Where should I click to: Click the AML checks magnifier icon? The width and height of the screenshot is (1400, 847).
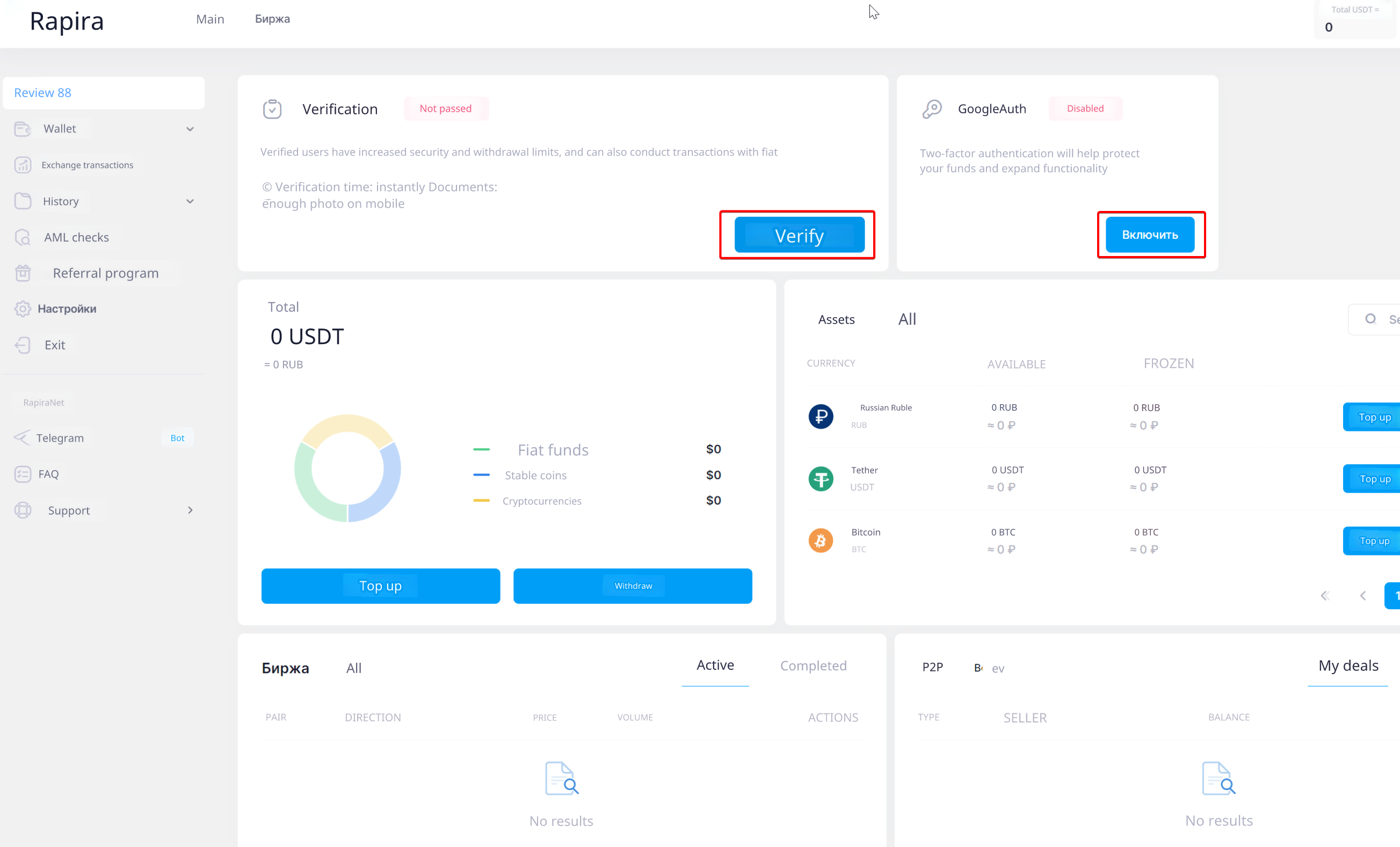(22, 237)
